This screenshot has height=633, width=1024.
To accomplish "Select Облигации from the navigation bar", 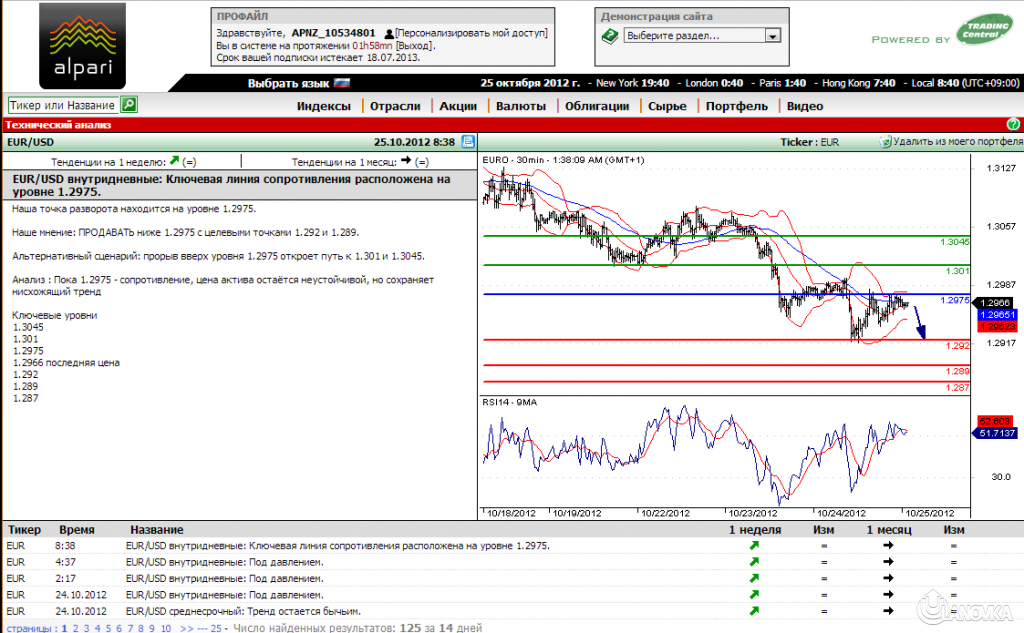I will (x=597, y=105).
